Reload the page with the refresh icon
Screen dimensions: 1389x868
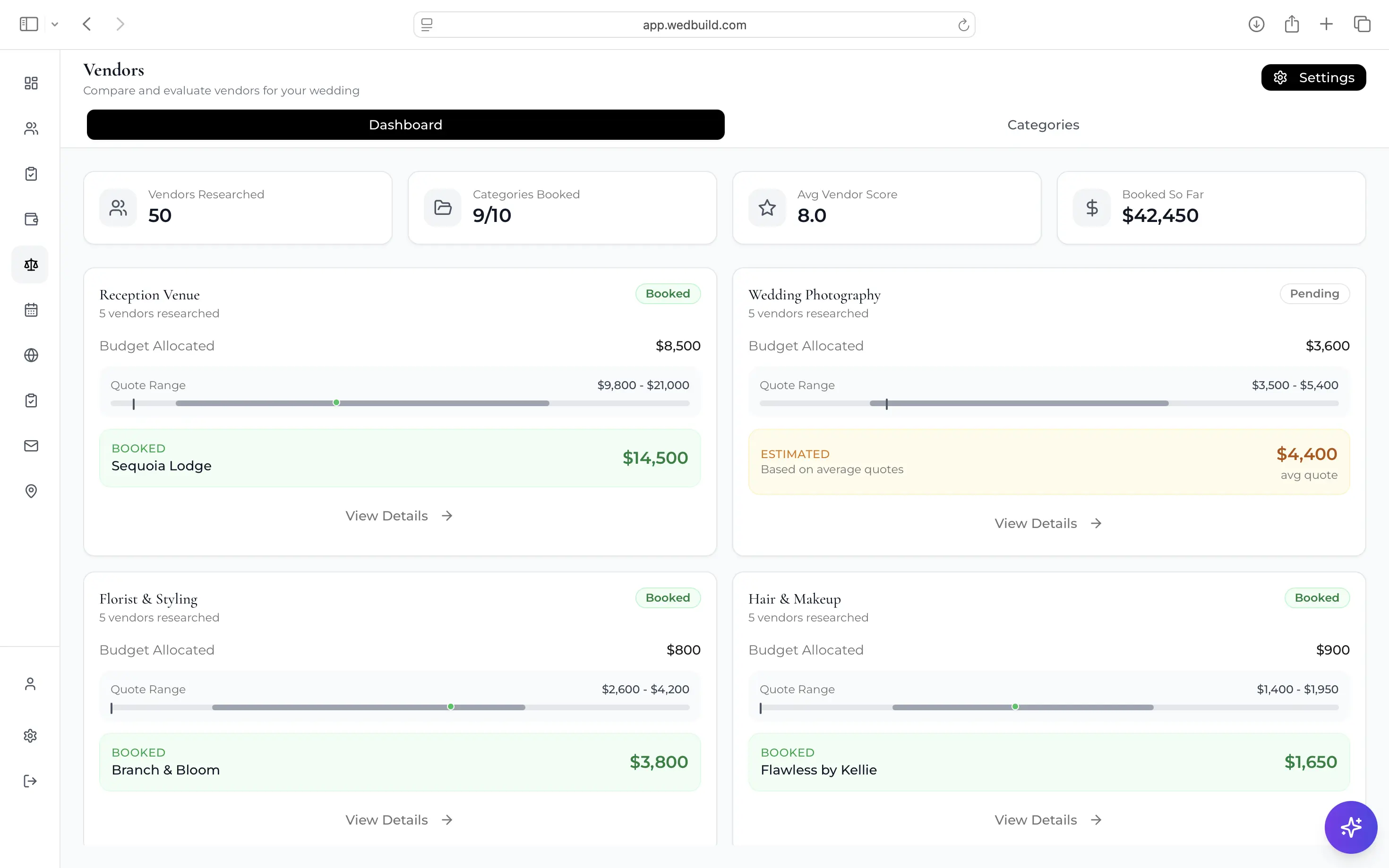963,25
